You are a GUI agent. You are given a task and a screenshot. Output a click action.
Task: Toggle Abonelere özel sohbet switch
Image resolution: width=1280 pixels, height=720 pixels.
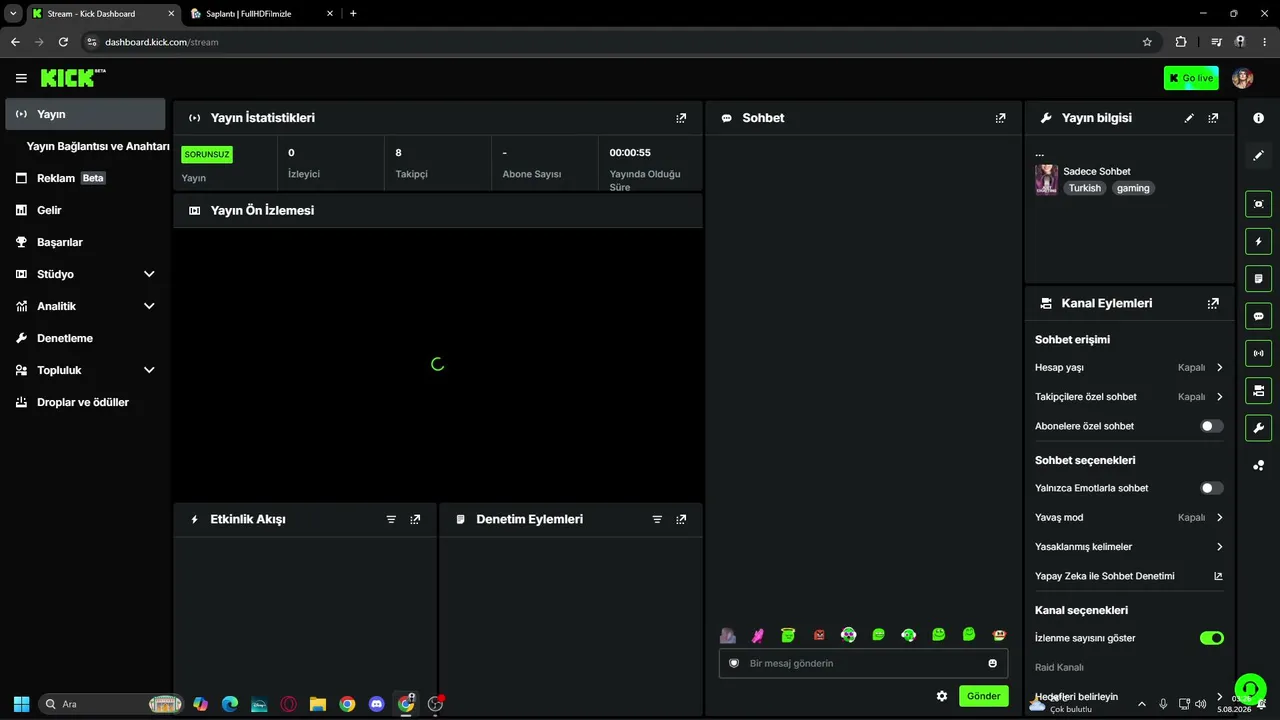(x=1211, y=426)
